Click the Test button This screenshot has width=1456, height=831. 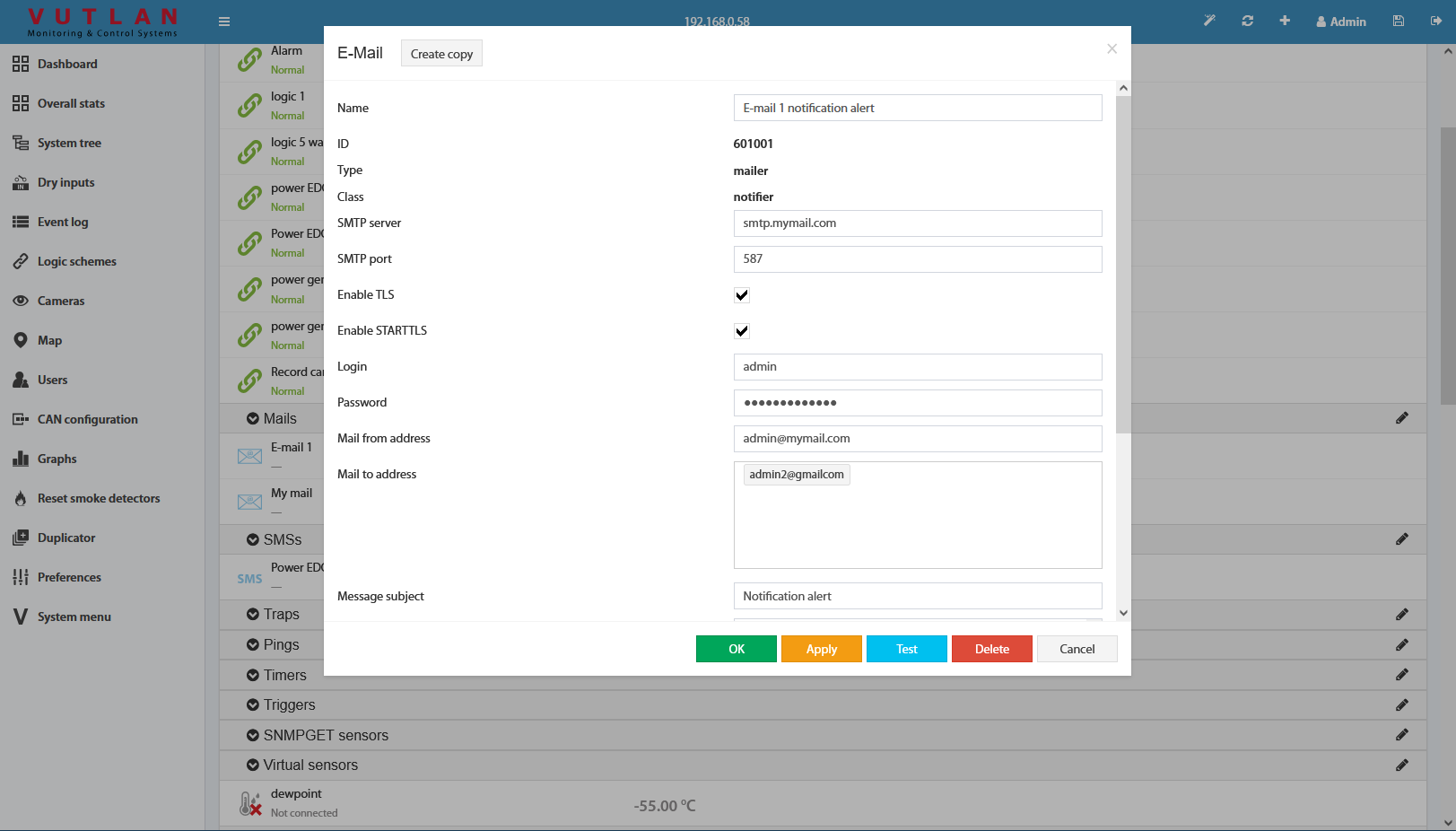pos(906,648)
